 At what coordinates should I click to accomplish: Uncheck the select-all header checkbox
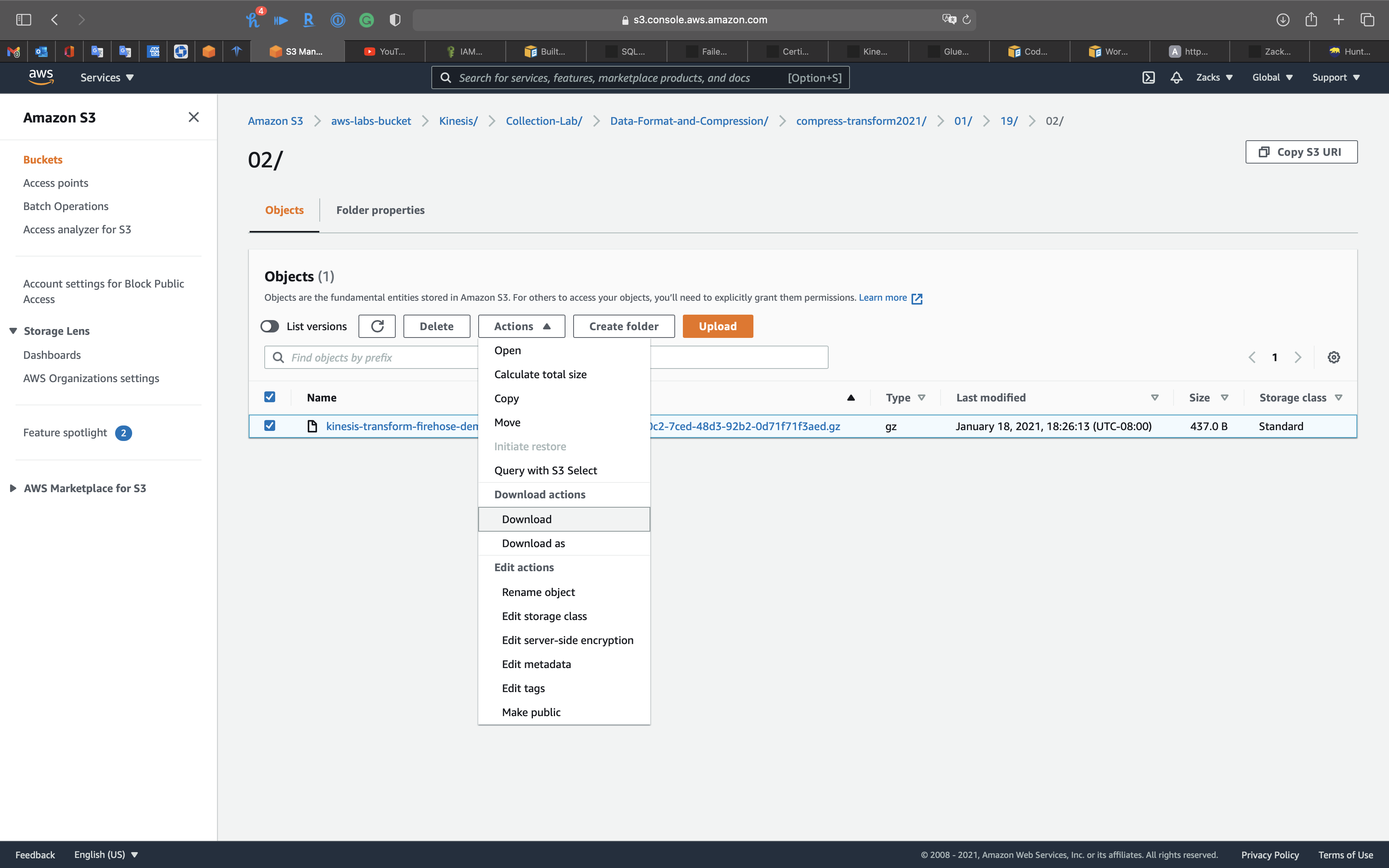270,397
